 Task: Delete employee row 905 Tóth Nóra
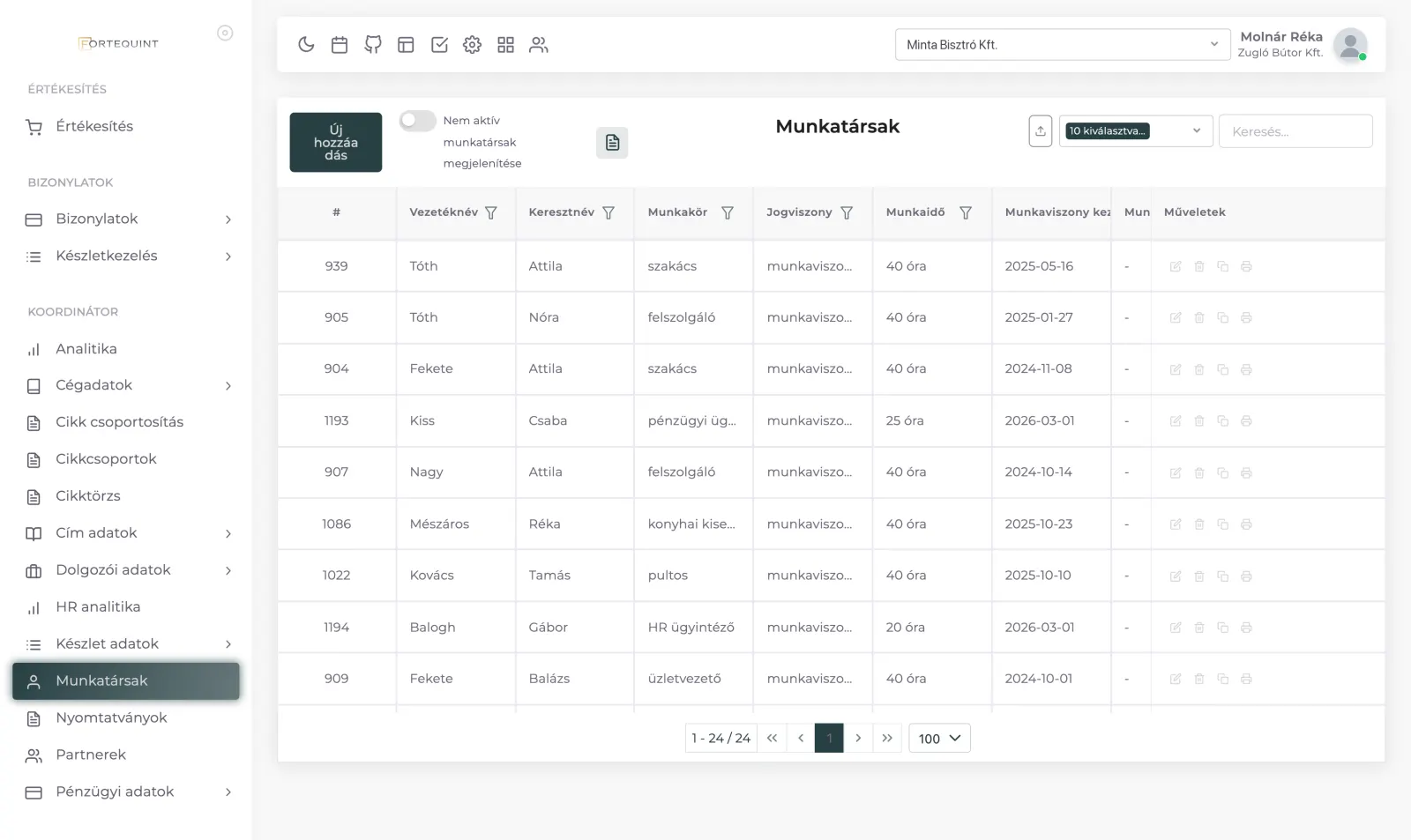[x=1199, y=317]
